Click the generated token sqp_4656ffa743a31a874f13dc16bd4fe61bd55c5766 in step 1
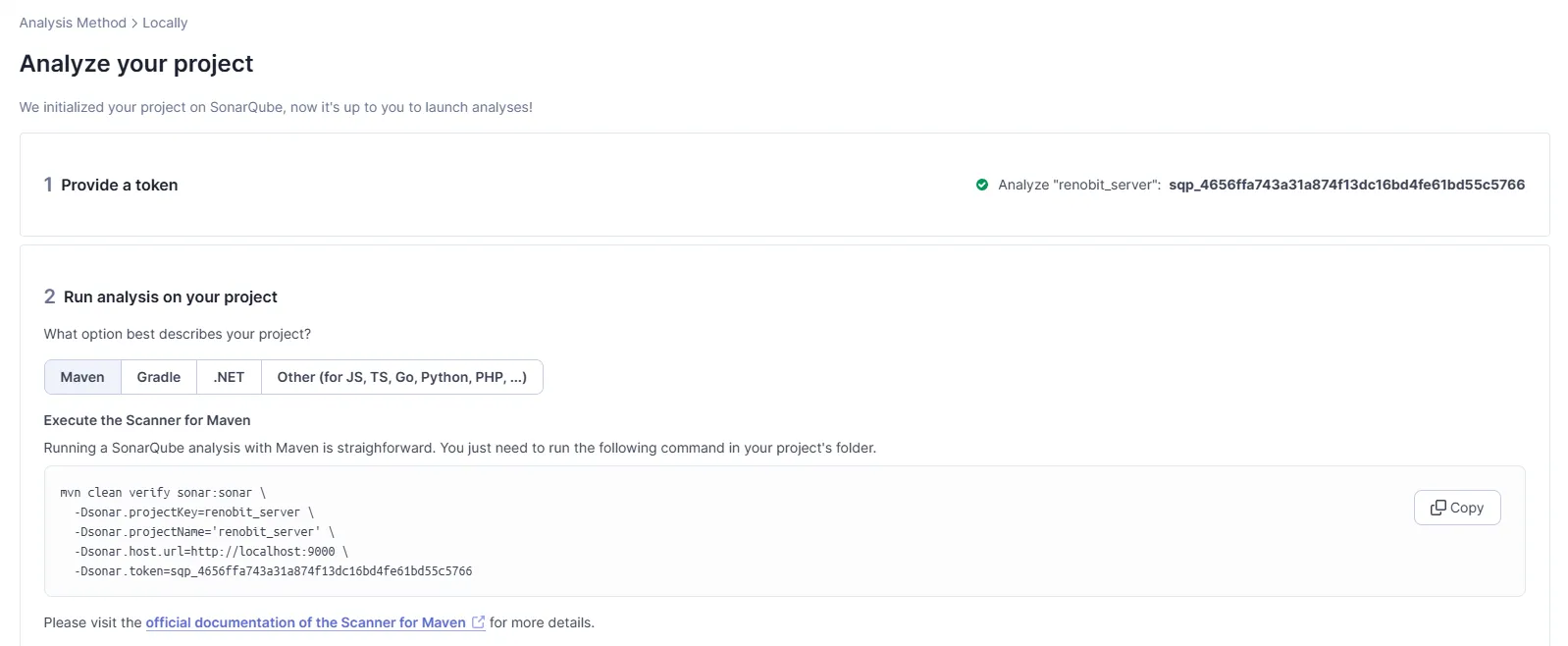The height and width of the screenshot is (646, 1568). coord(1346,185)
